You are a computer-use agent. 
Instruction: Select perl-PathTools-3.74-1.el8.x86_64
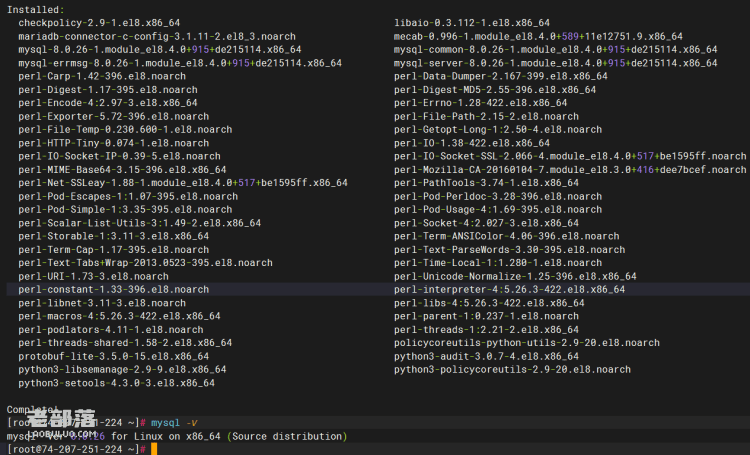(x=486, y=183)
